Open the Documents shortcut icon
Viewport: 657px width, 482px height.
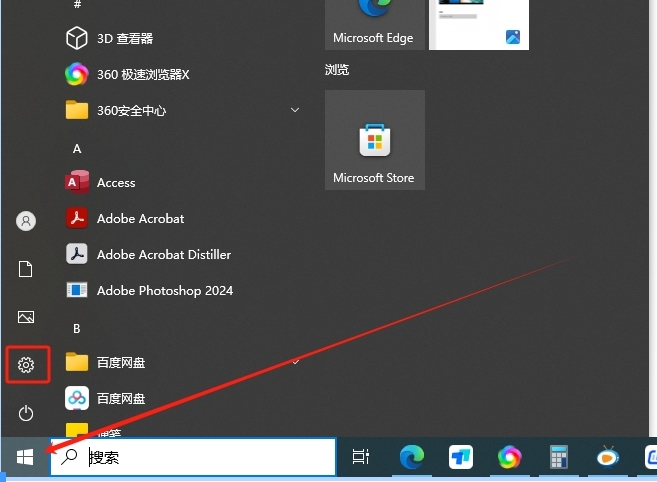pyautogui.click(x=26, y=269)
